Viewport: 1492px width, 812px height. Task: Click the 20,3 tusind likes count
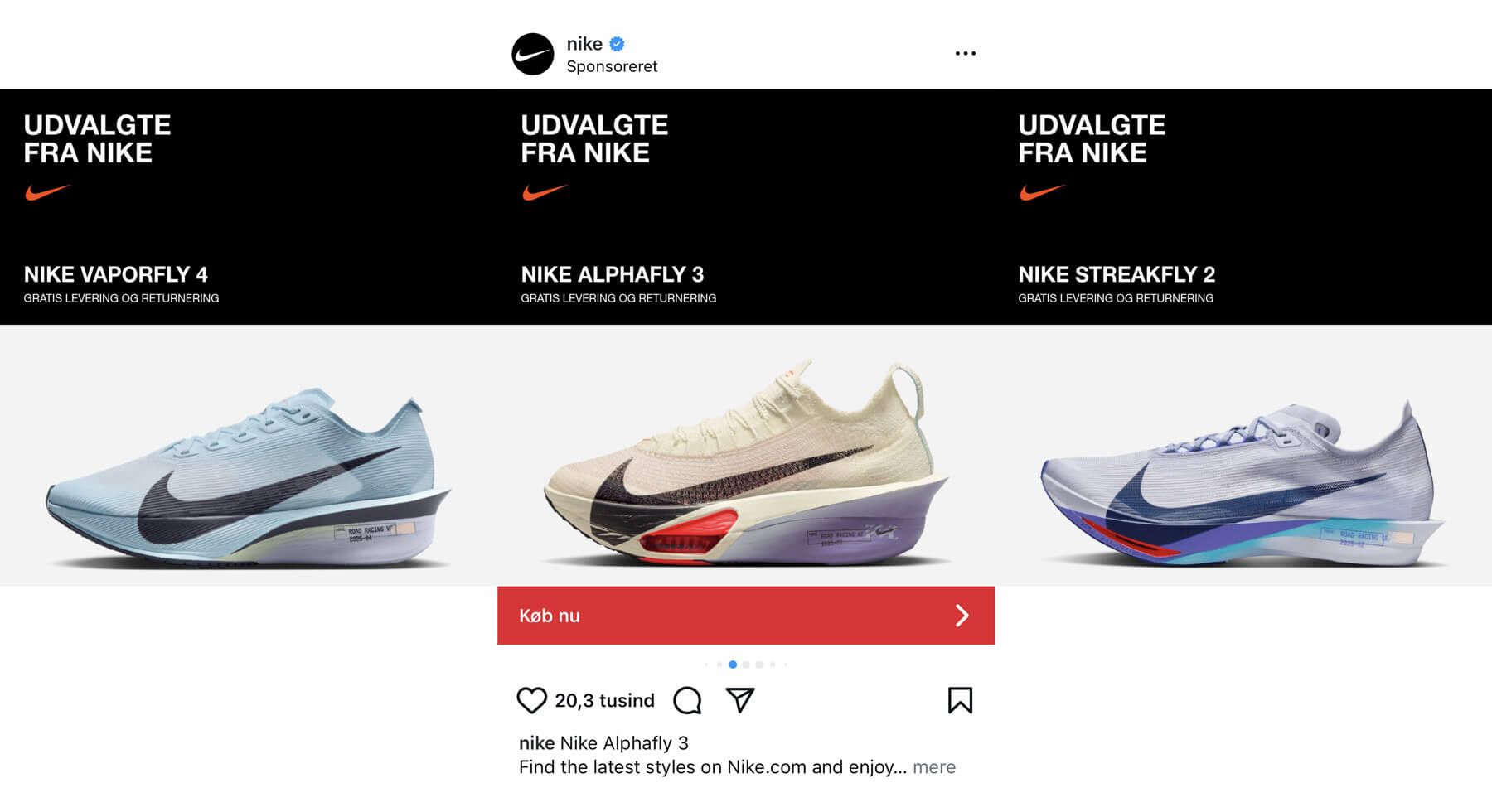[x=603, y=700]
